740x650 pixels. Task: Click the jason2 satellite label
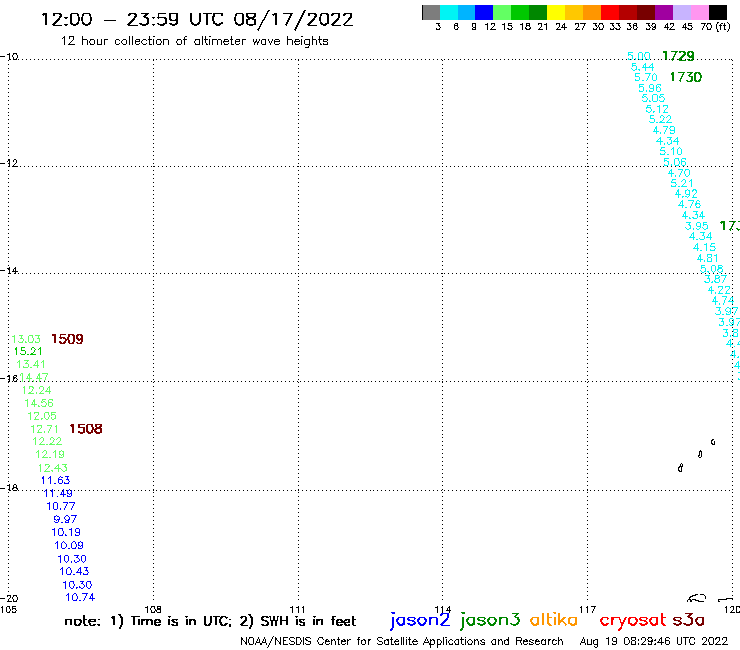(x=420, y=620)
